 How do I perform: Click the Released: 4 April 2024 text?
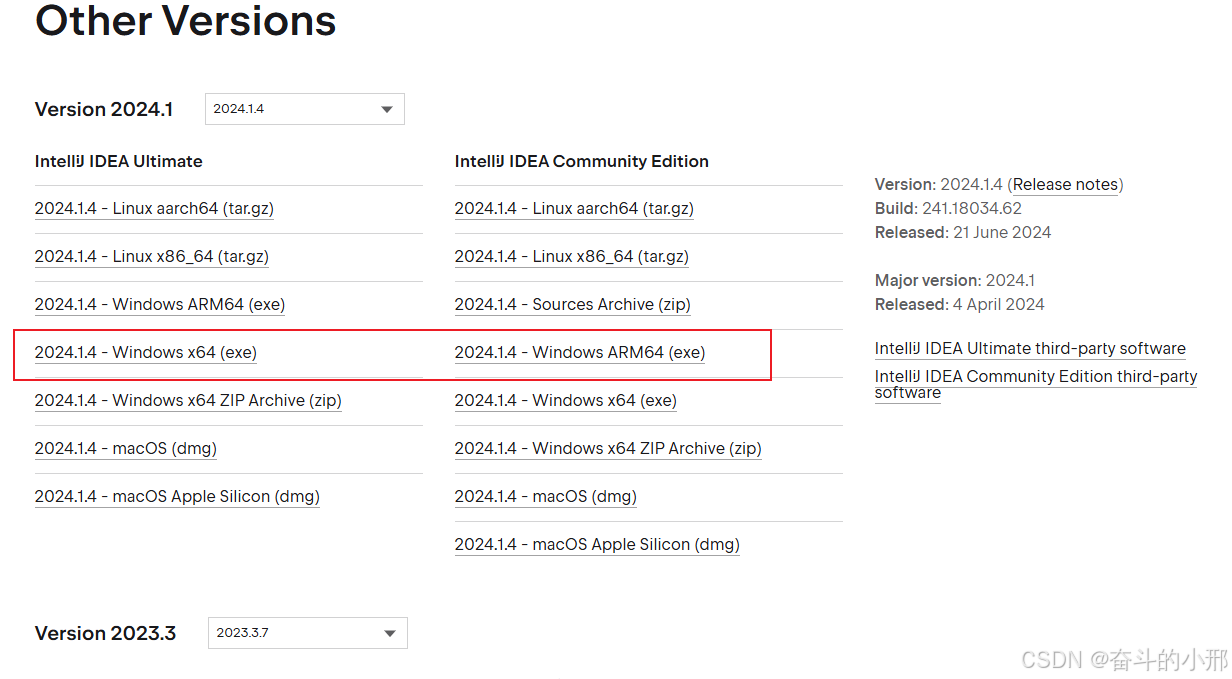coord(960,305)
